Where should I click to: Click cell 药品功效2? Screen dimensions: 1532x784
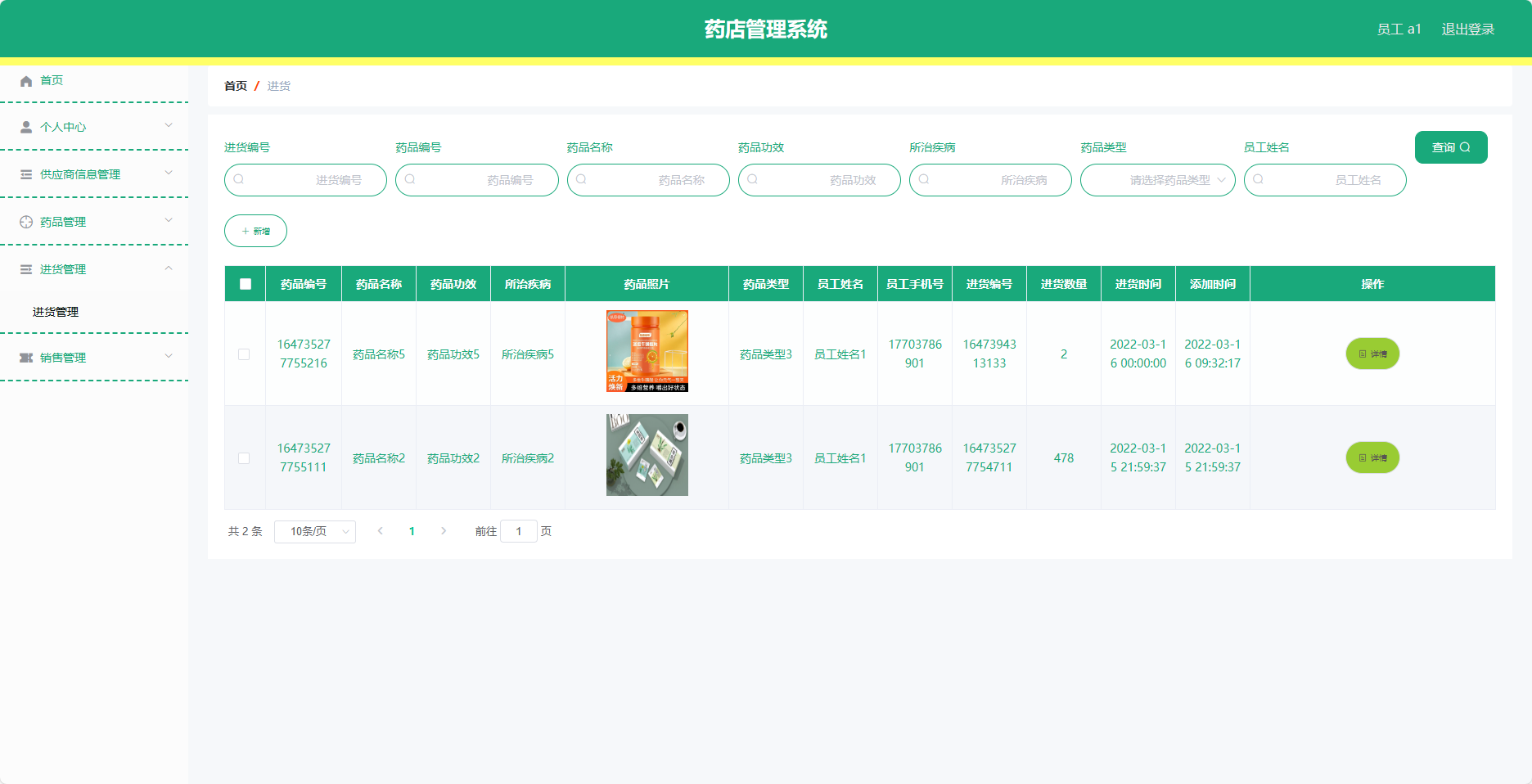point(453,458)
